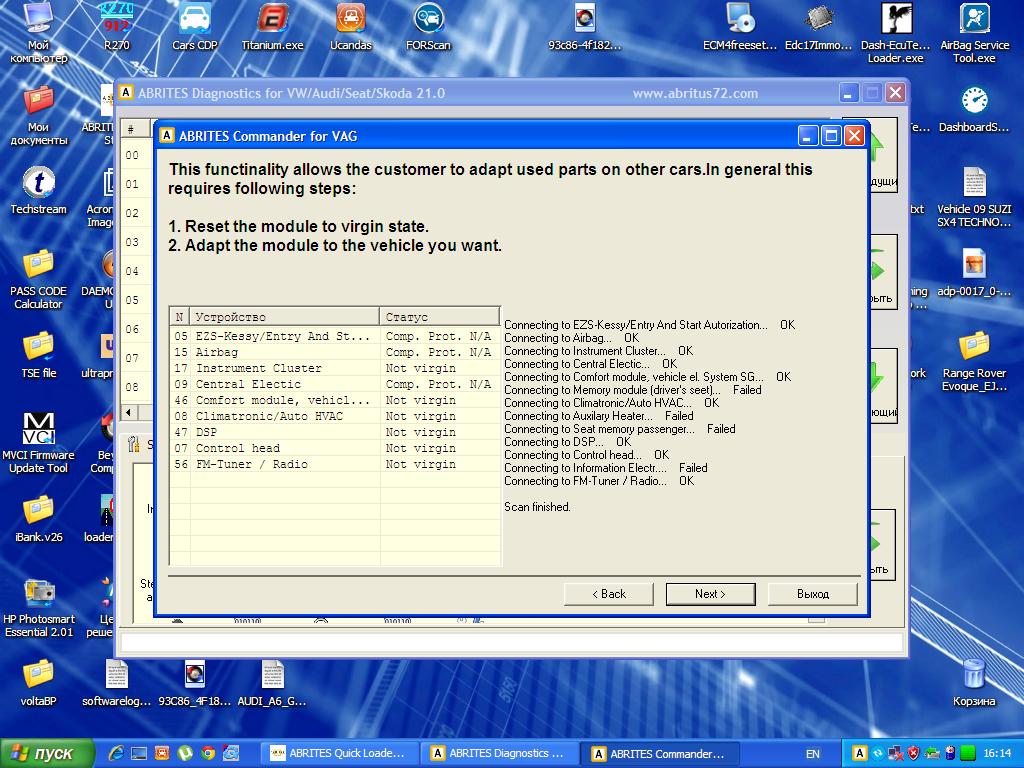The width and height of the screenshot is (1024, 768).
Task: Switch to ABRITES Quick Loader taskbar item
Action: [339, 754]
